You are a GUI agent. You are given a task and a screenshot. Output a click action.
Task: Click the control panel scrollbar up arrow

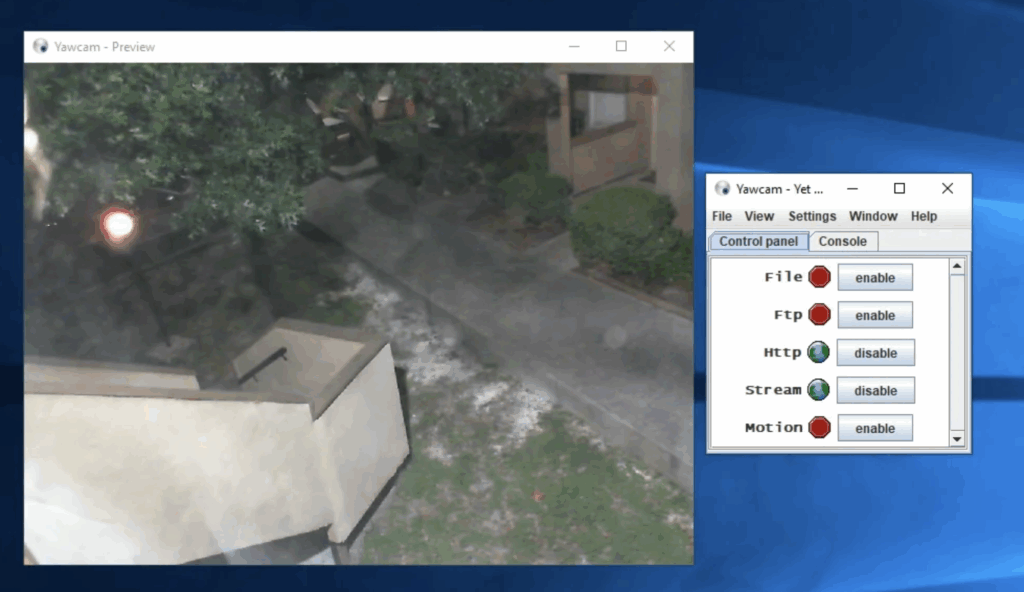click(x=957, y=266)
